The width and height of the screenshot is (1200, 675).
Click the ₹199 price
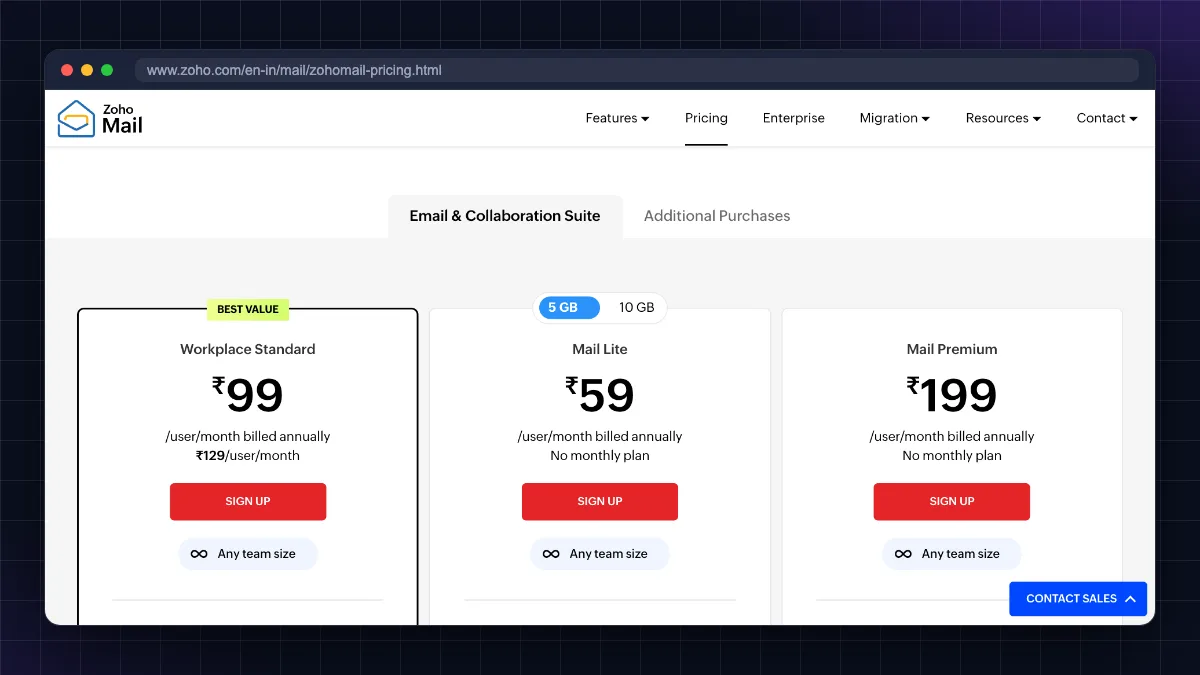click(952, 395)
